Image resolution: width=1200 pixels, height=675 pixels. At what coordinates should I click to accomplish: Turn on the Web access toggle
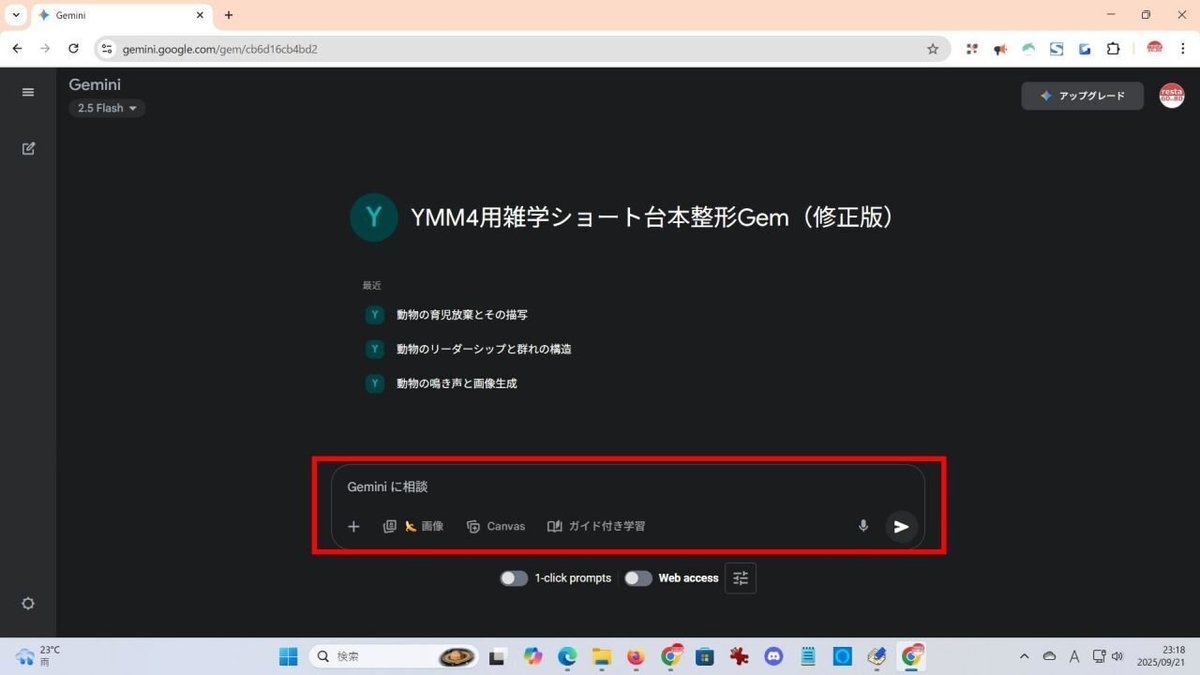tap(638, 578)
